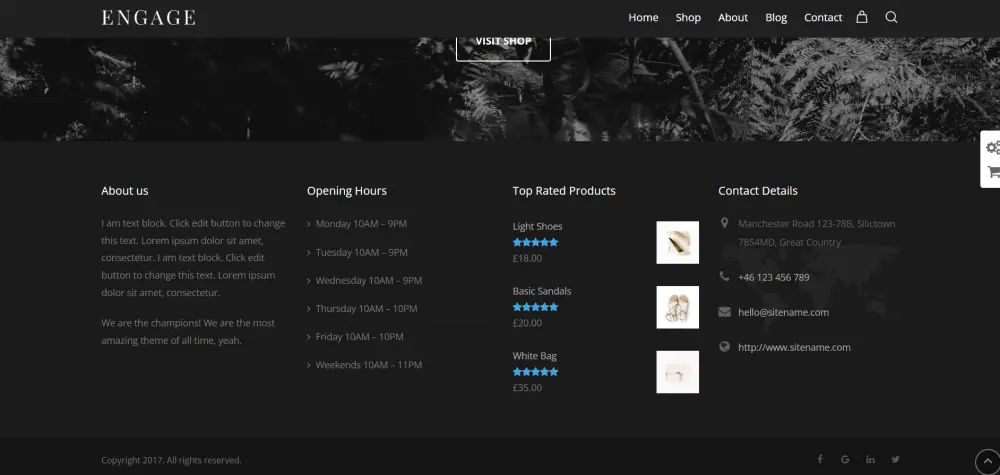Click the White Bag thumbnail image
This screenshot has width=1000, height=475.
pyautogui.click(x=677, y=372)
